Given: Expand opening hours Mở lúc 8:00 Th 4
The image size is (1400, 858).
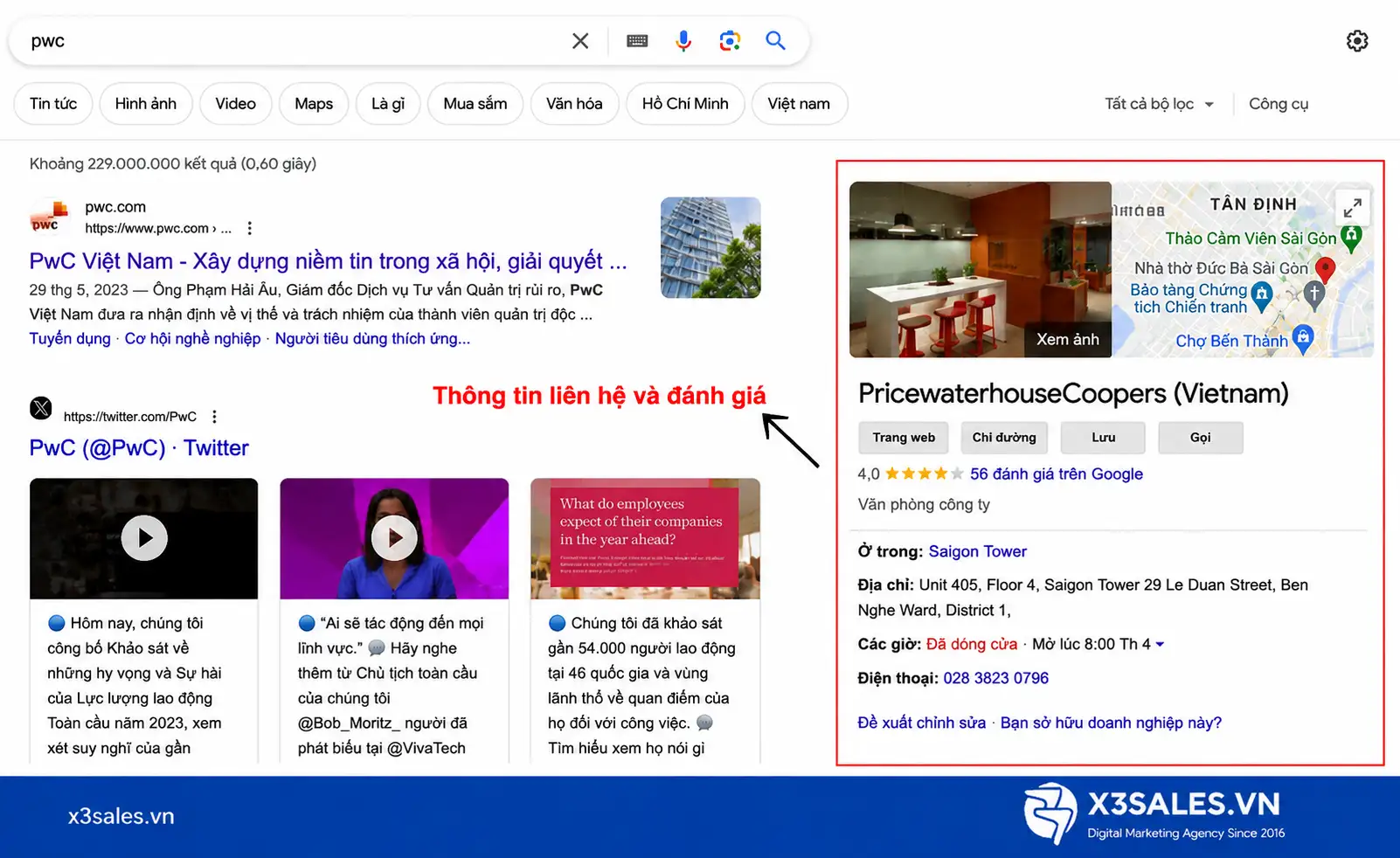Looking at the screenshot, I should tap(1099, 645).
